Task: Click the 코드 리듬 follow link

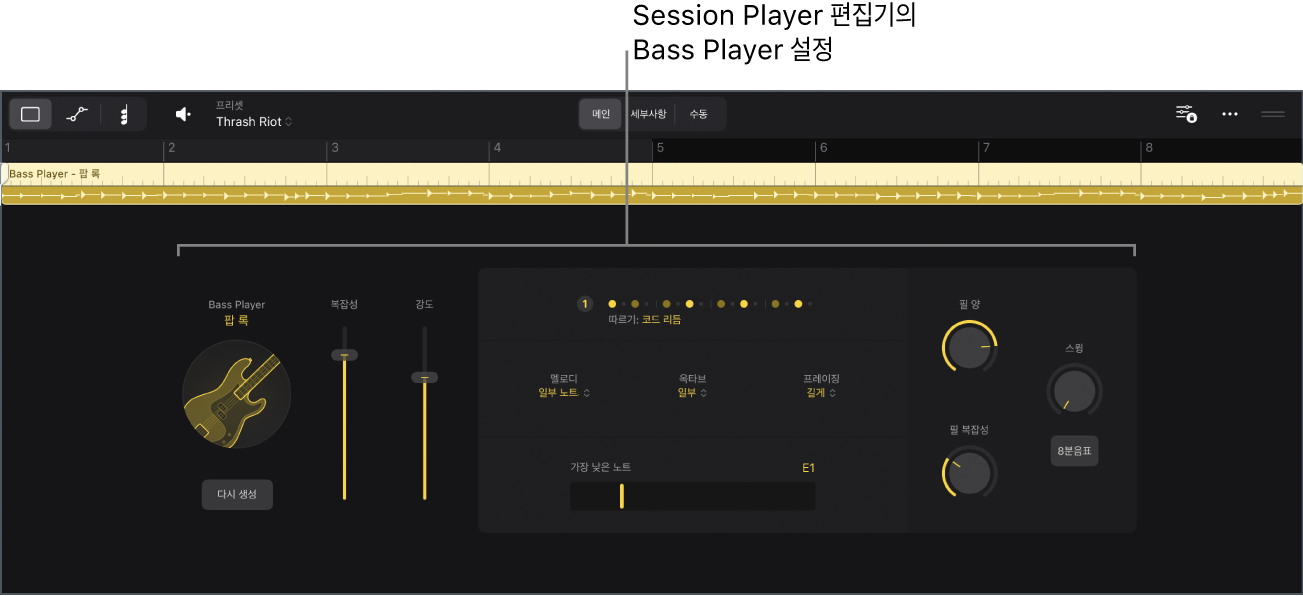Action: [x=662, y=320]
